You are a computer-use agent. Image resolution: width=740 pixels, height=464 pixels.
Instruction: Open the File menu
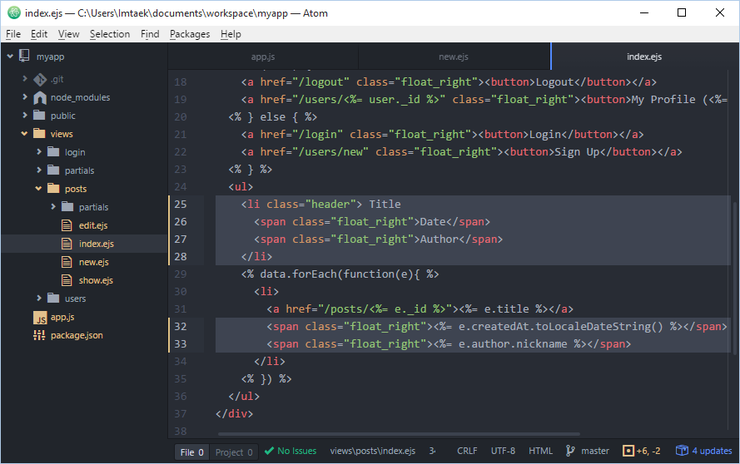[x=13, y=34]
